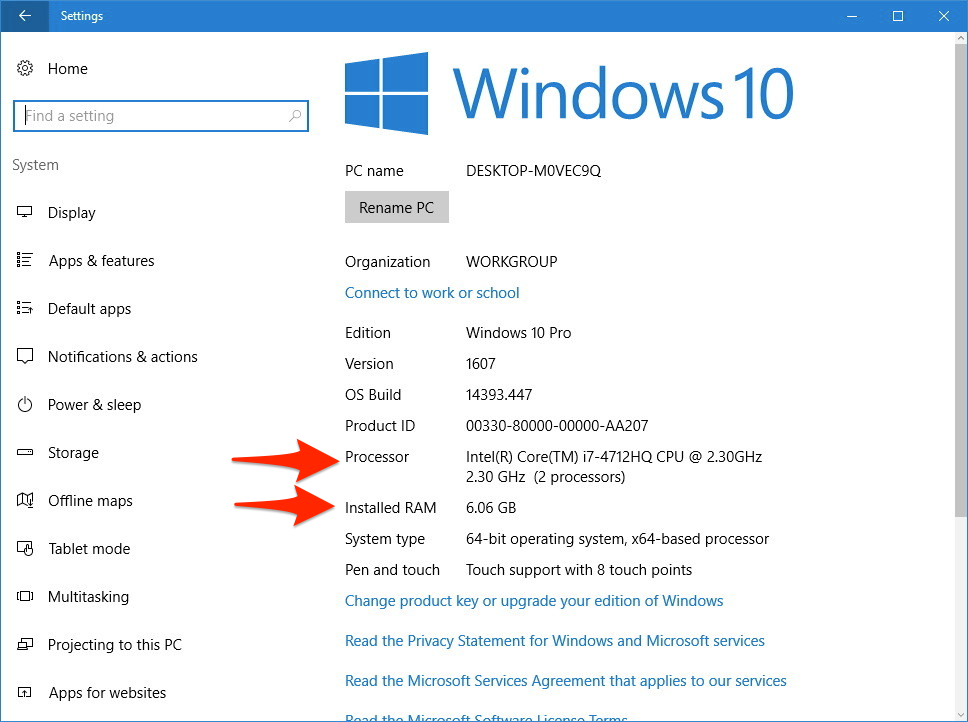Click Change product key or upgrade link
The width and height of the screenshot is (968, 722).
click(534, 601)
